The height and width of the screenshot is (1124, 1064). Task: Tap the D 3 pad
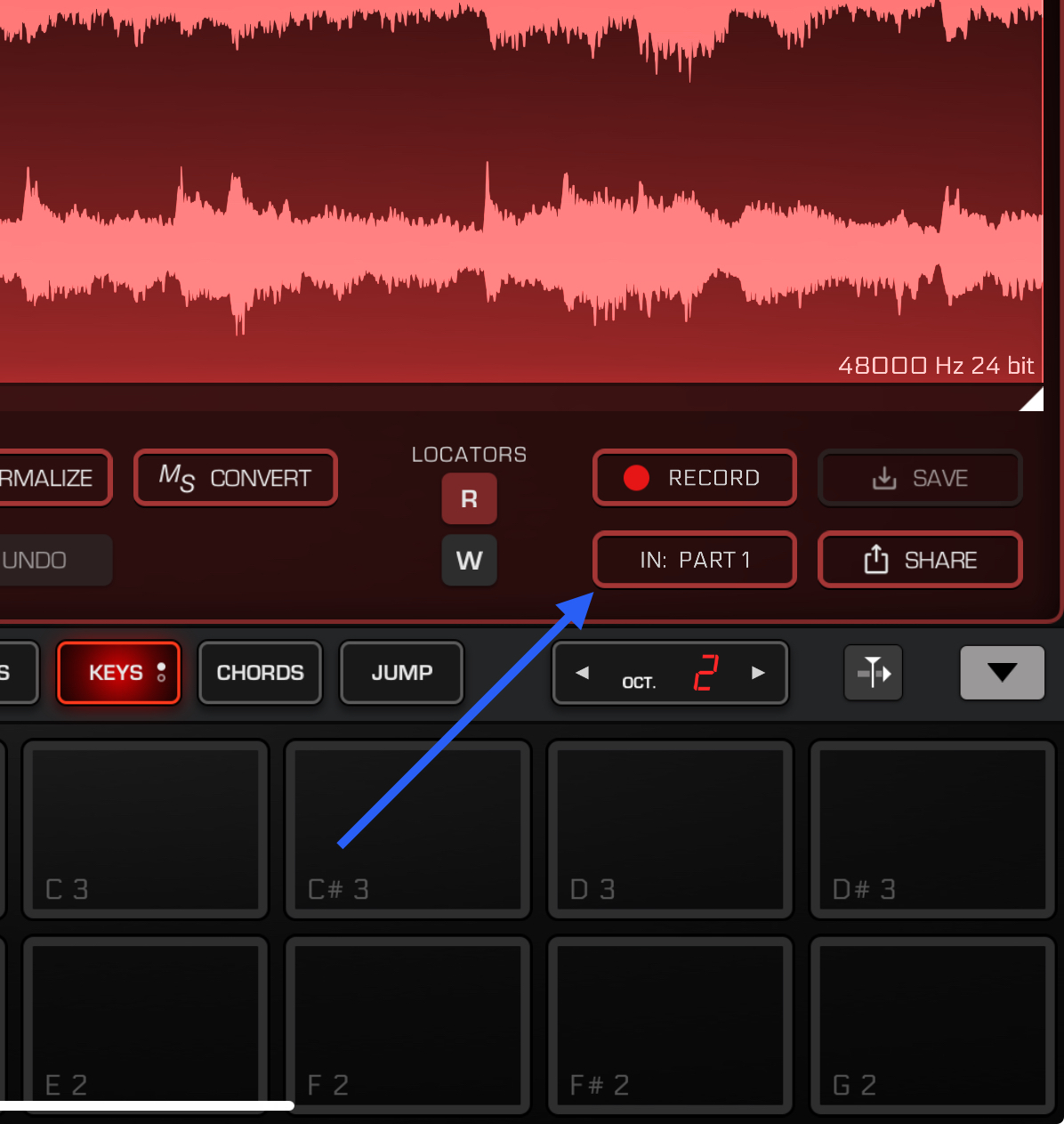[x=670, y=829]
